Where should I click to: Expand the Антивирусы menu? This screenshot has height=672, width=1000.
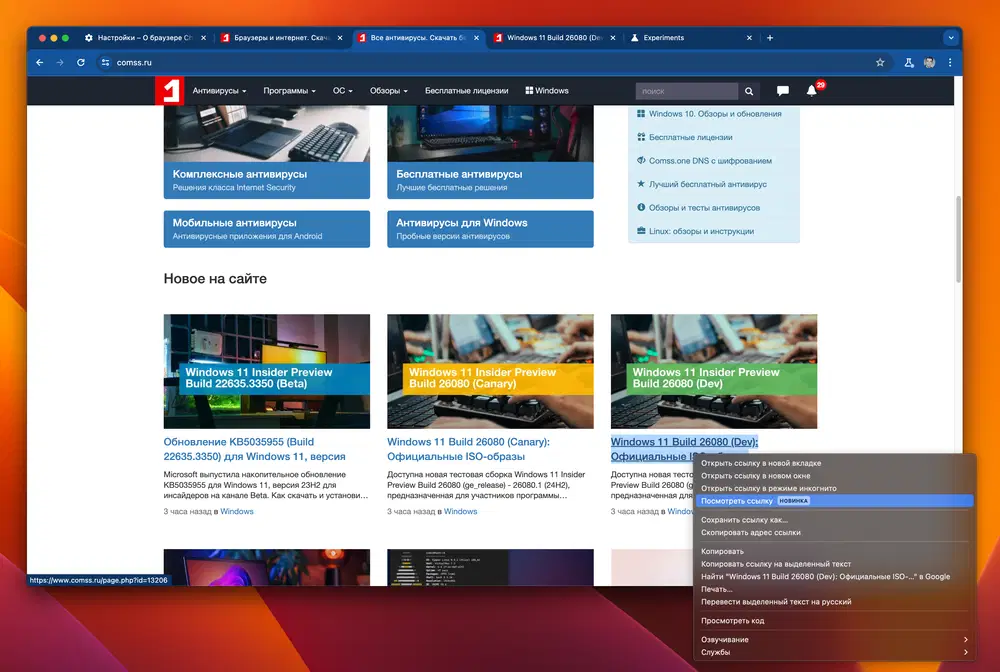(219, 91)
